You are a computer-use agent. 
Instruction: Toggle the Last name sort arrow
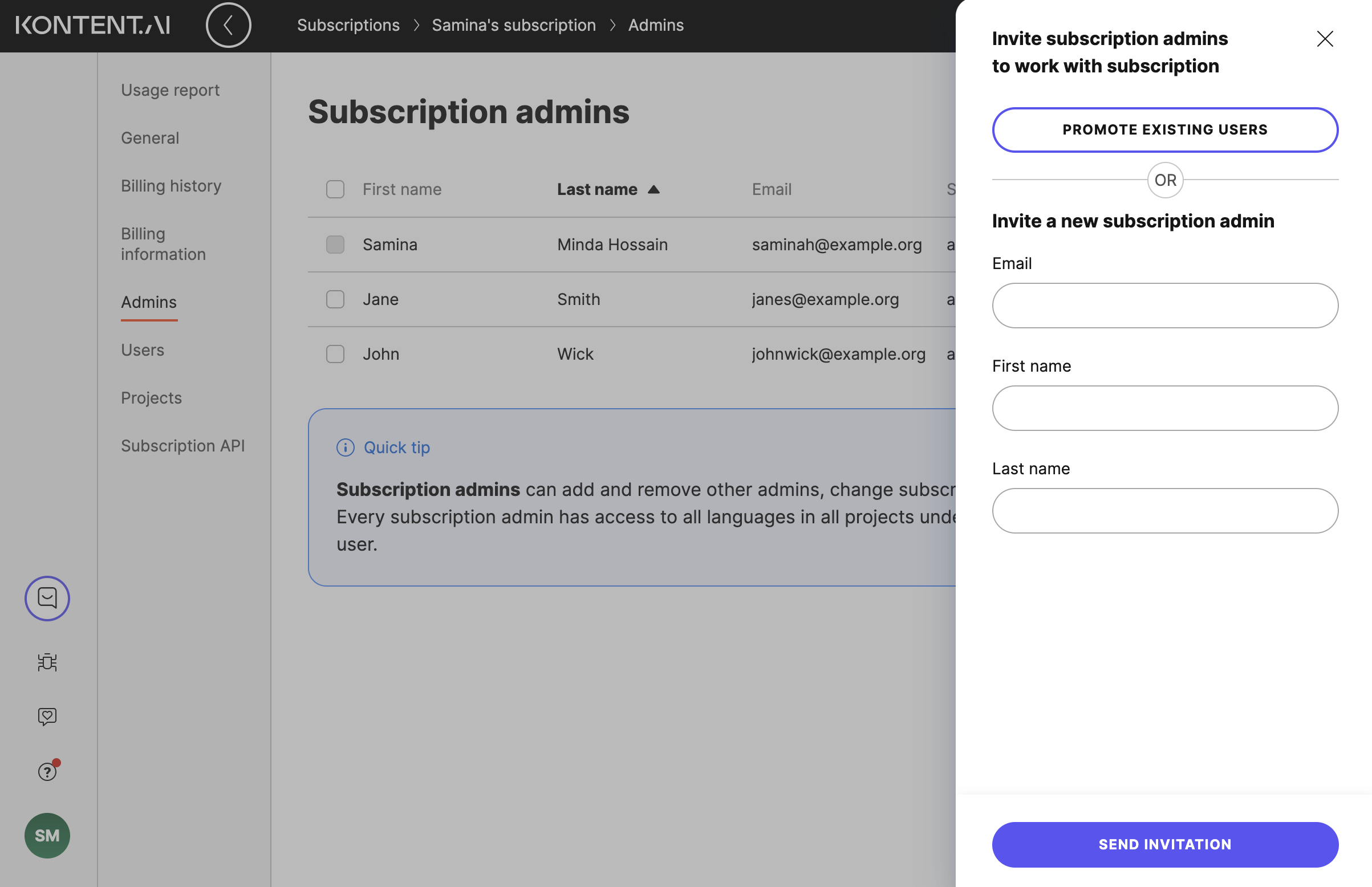click(654, 189)
